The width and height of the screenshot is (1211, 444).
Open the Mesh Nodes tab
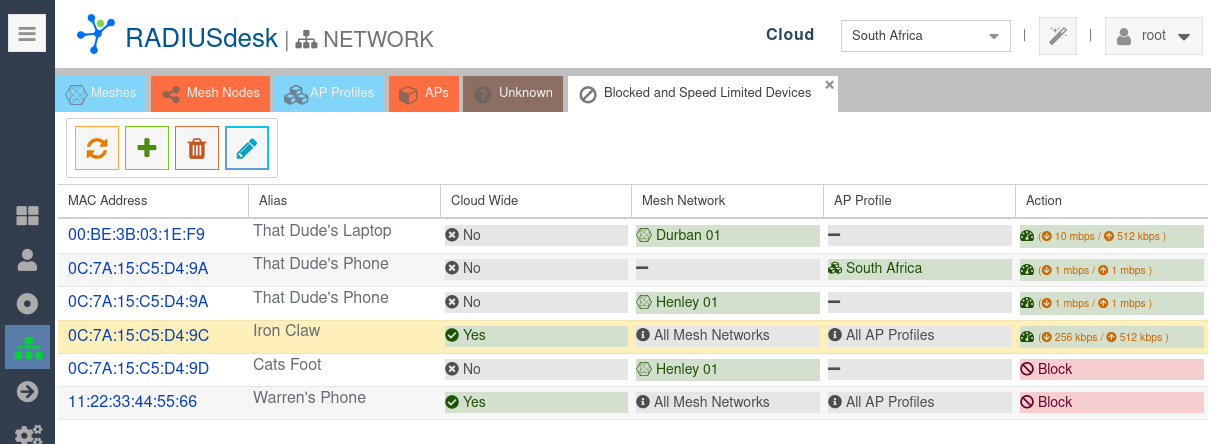click(x=210, y=93)
